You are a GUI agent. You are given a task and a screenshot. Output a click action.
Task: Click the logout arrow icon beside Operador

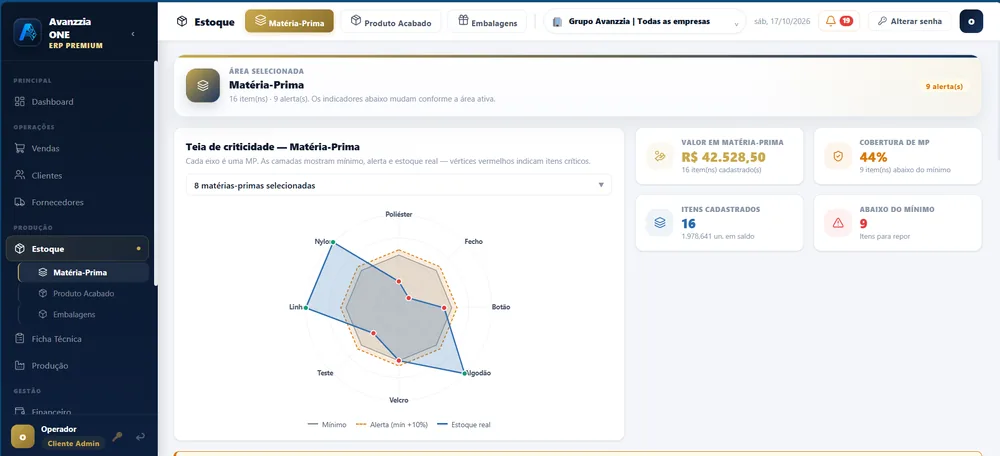tap(140, 437)
